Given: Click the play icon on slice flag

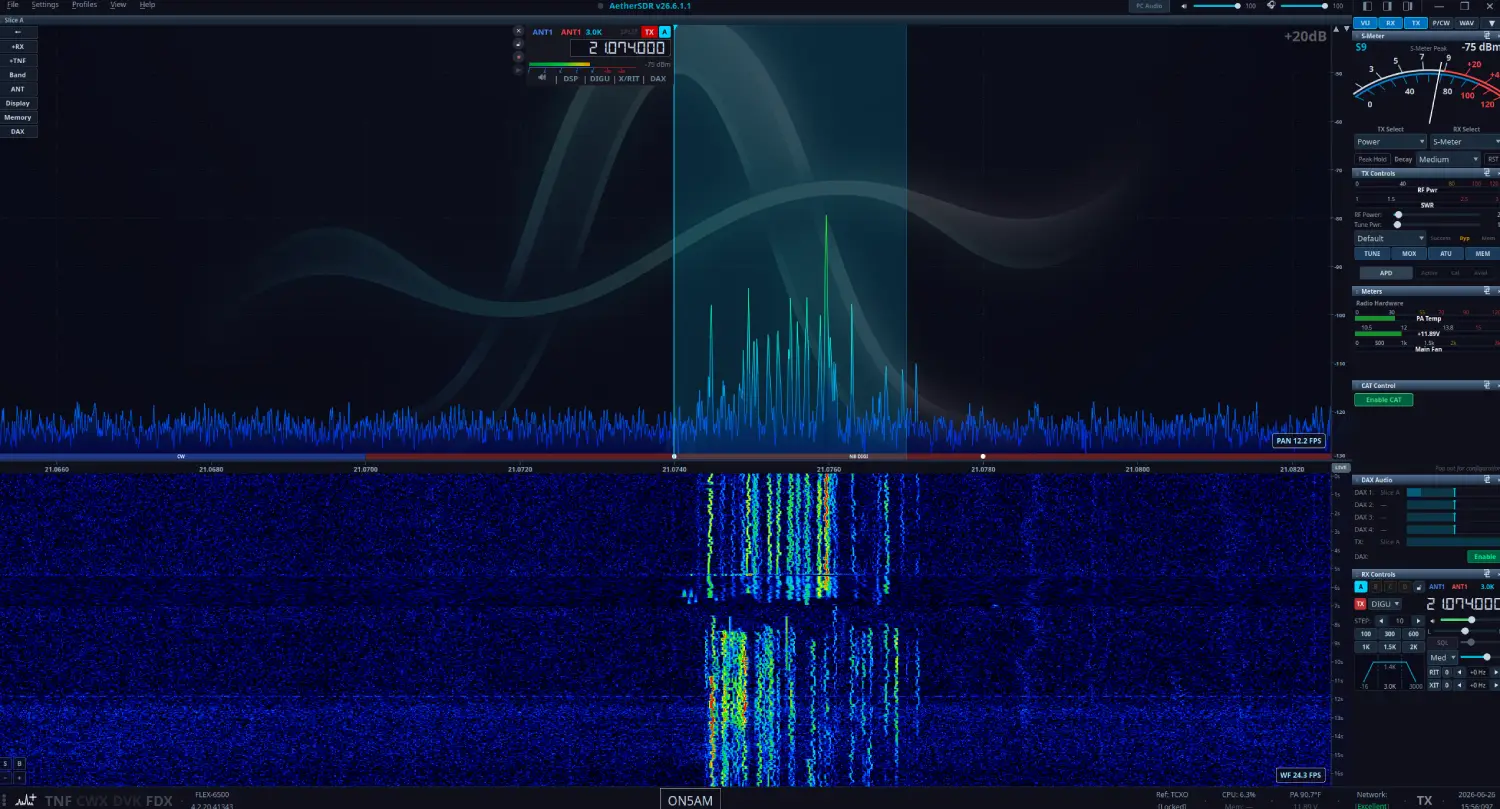Looking at the screenshot, I should coord(519,70).
